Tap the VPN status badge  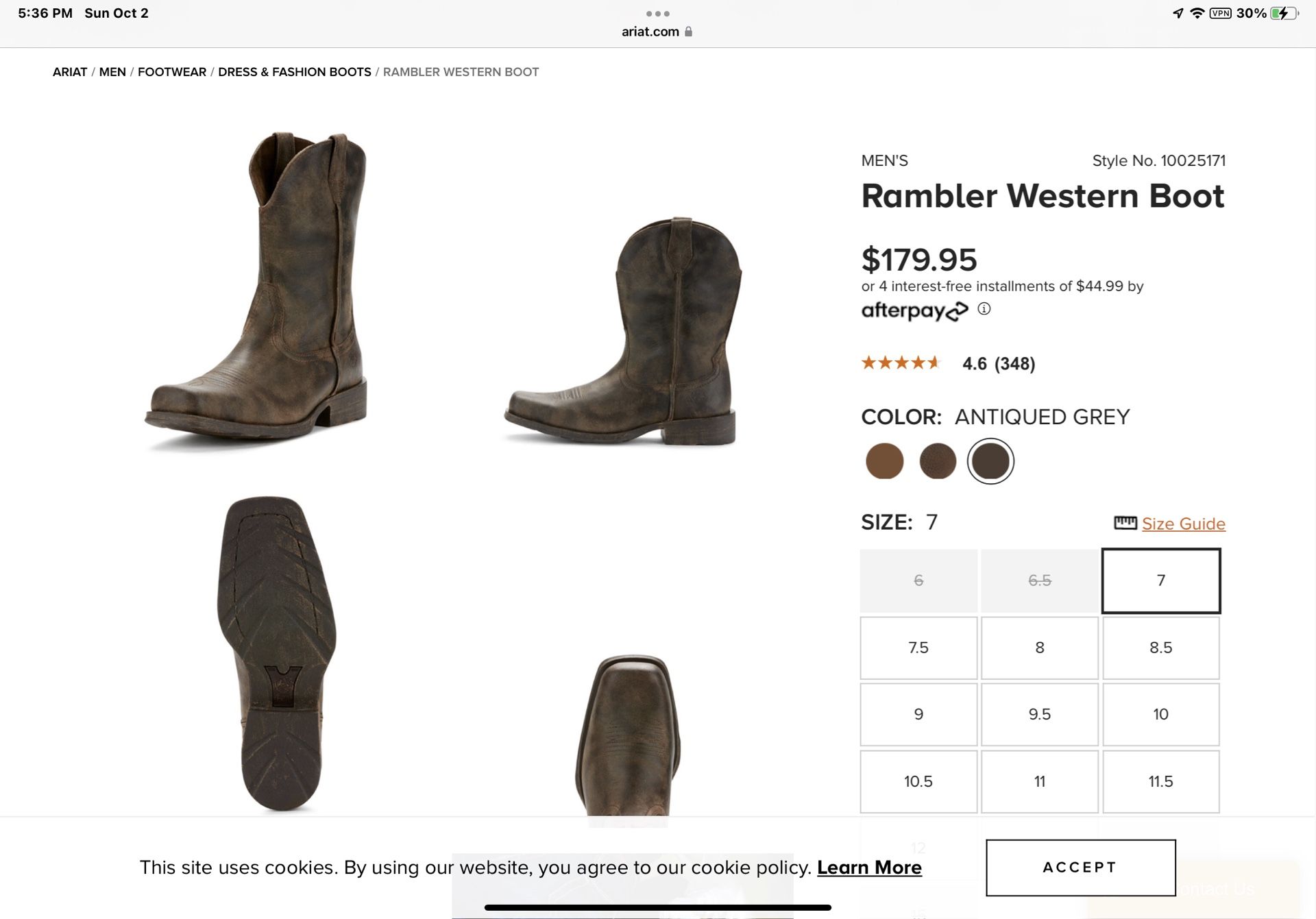[x=1220, y=13]
